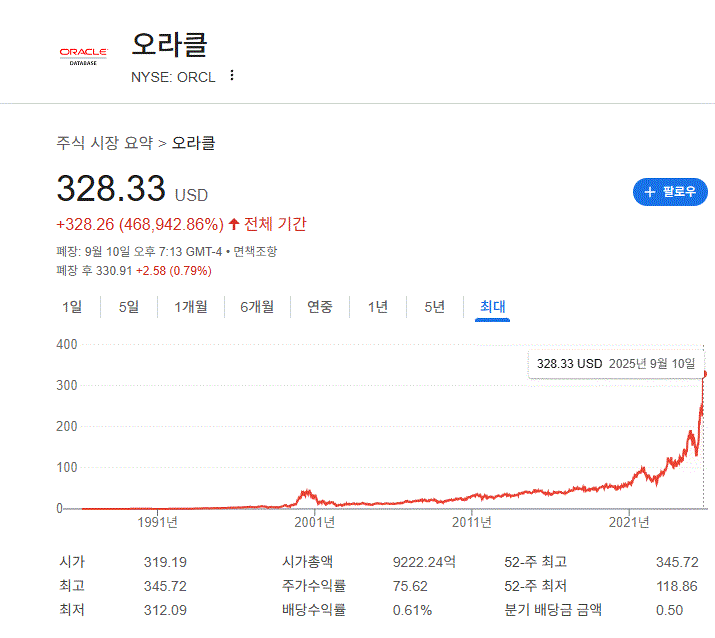715x638 pixels.
Task: Select the 5년 time range tab
Action: [434, 307]
